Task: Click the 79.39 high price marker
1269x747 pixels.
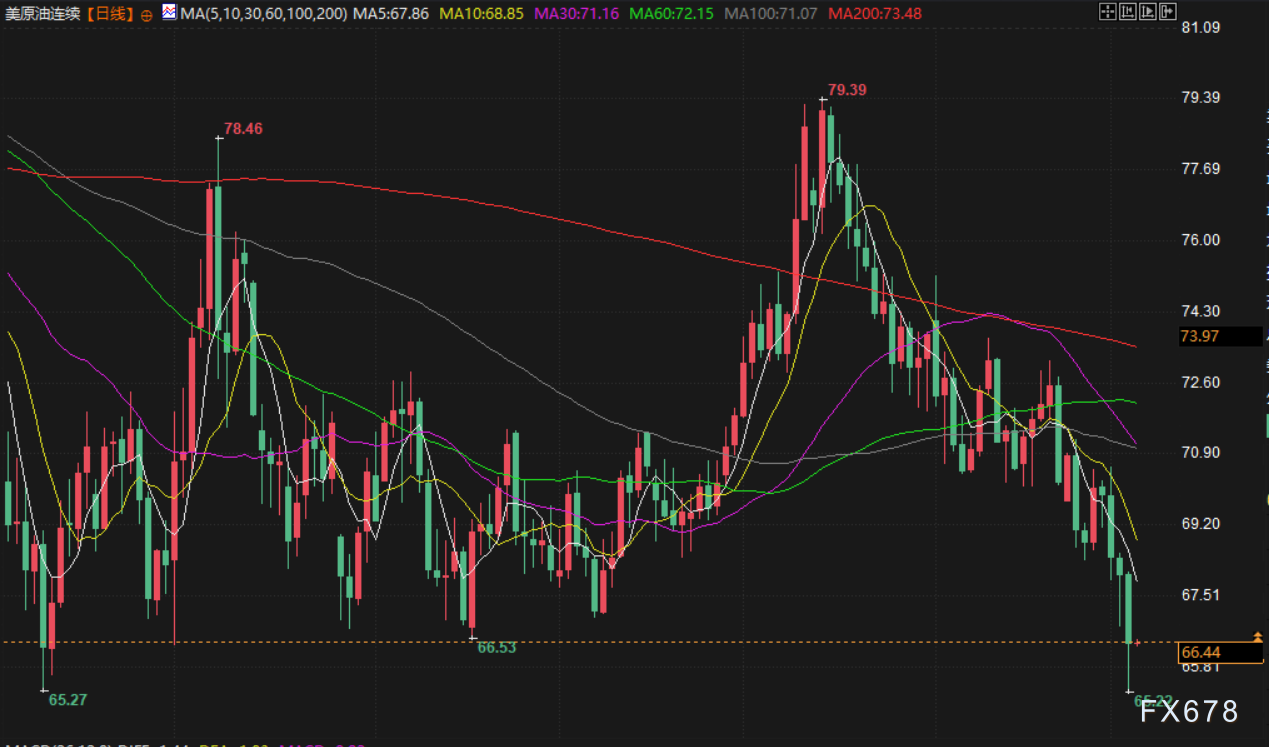Action: [846, 90]
